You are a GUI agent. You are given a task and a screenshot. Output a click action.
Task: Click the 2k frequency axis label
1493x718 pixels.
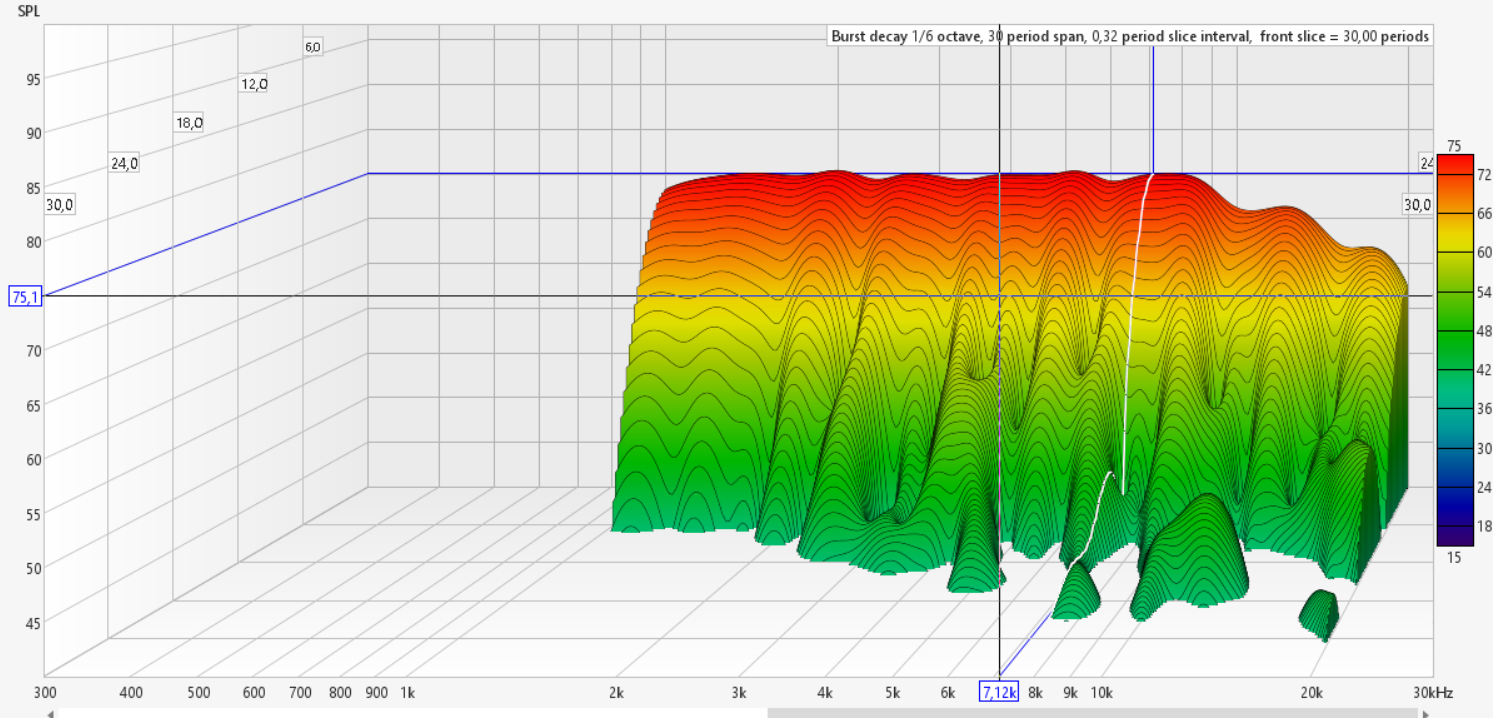617,692
